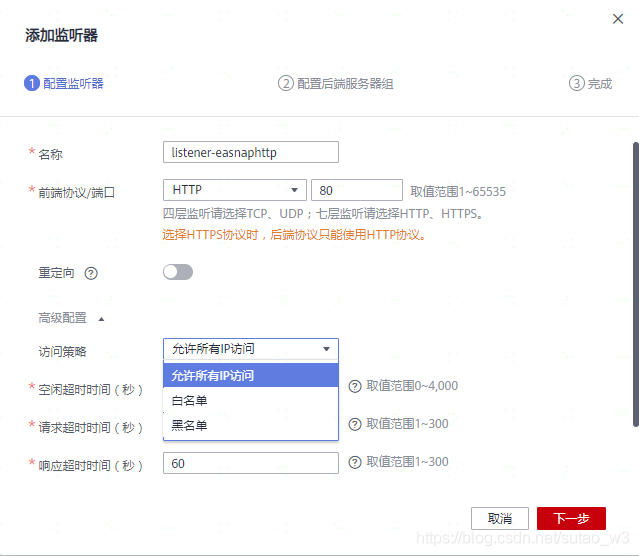Screen dimensions: 639x556
Task: Show help for 请求超时时间 range
Action: 355,424
